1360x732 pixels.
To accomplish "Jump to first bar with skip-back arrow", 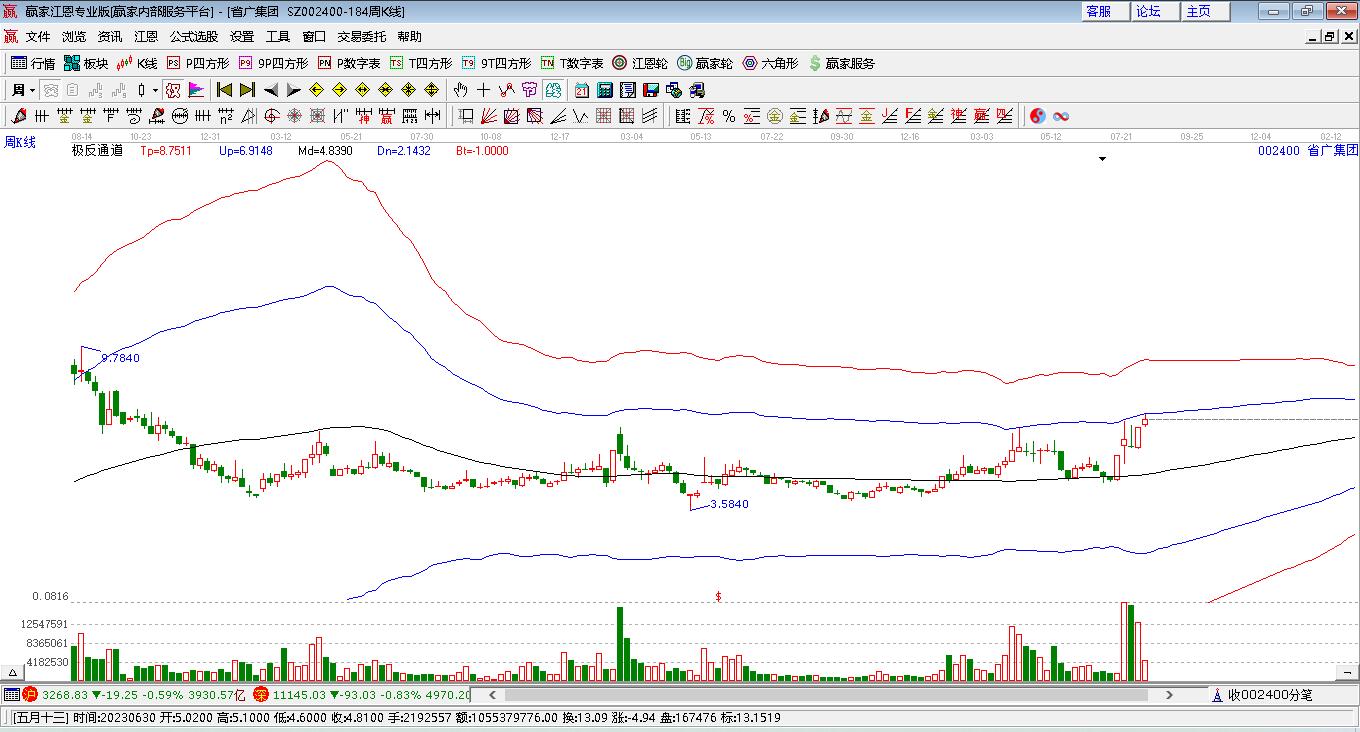I will coord(225,90).
